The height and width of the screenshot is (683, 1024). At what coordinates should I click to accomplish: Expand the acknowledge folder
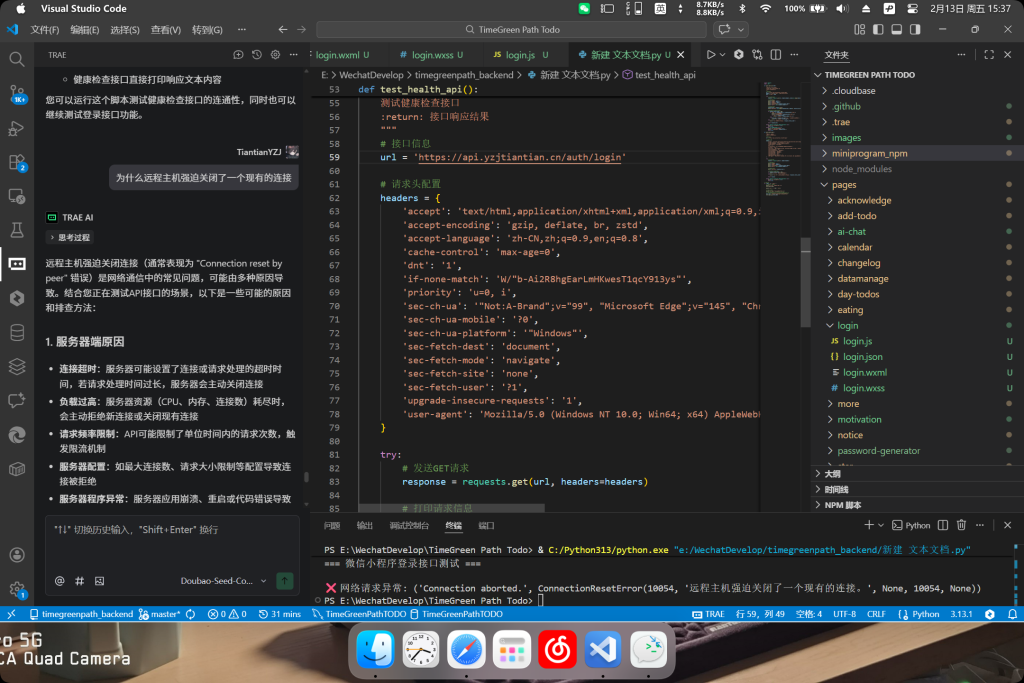pos(863,200)
